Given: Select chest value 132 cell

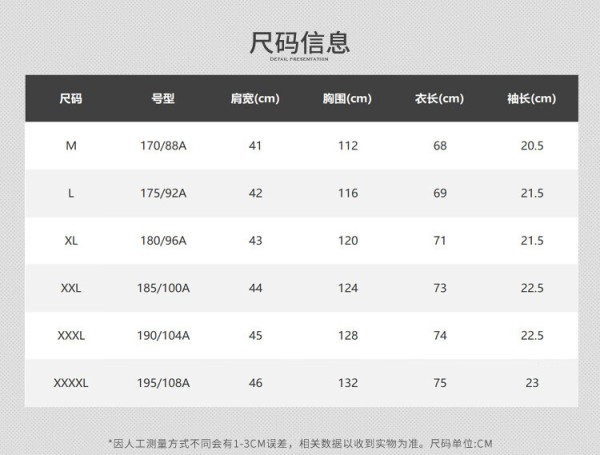Looking at the screenshot, I should (348, 383).
